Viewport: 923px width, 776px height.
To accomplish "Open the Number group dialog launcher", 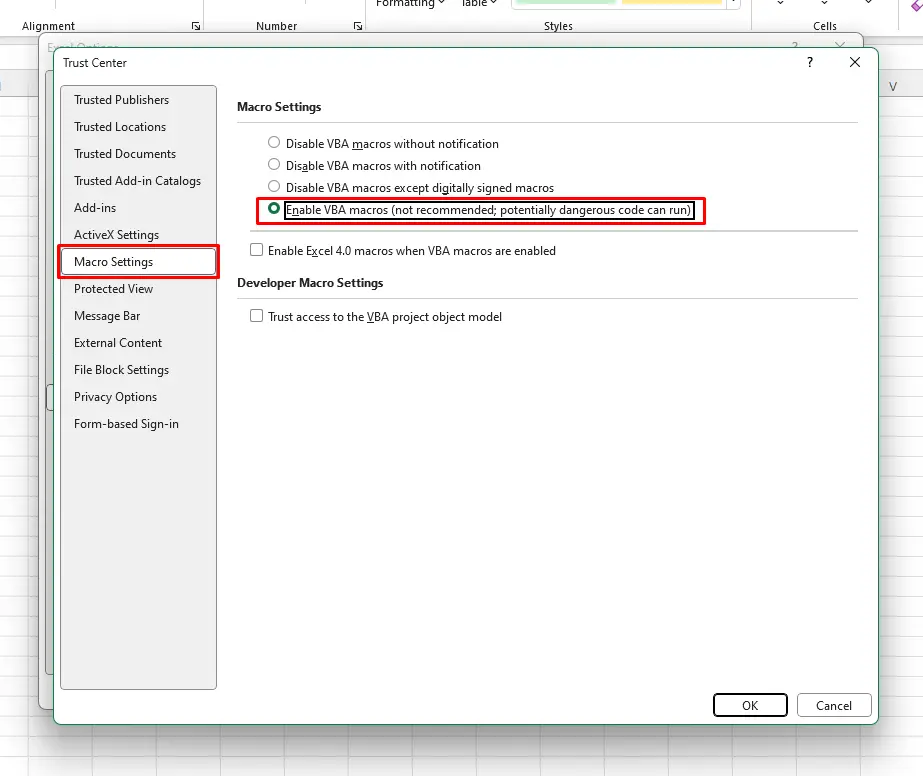I will click(x=358, y=27).
